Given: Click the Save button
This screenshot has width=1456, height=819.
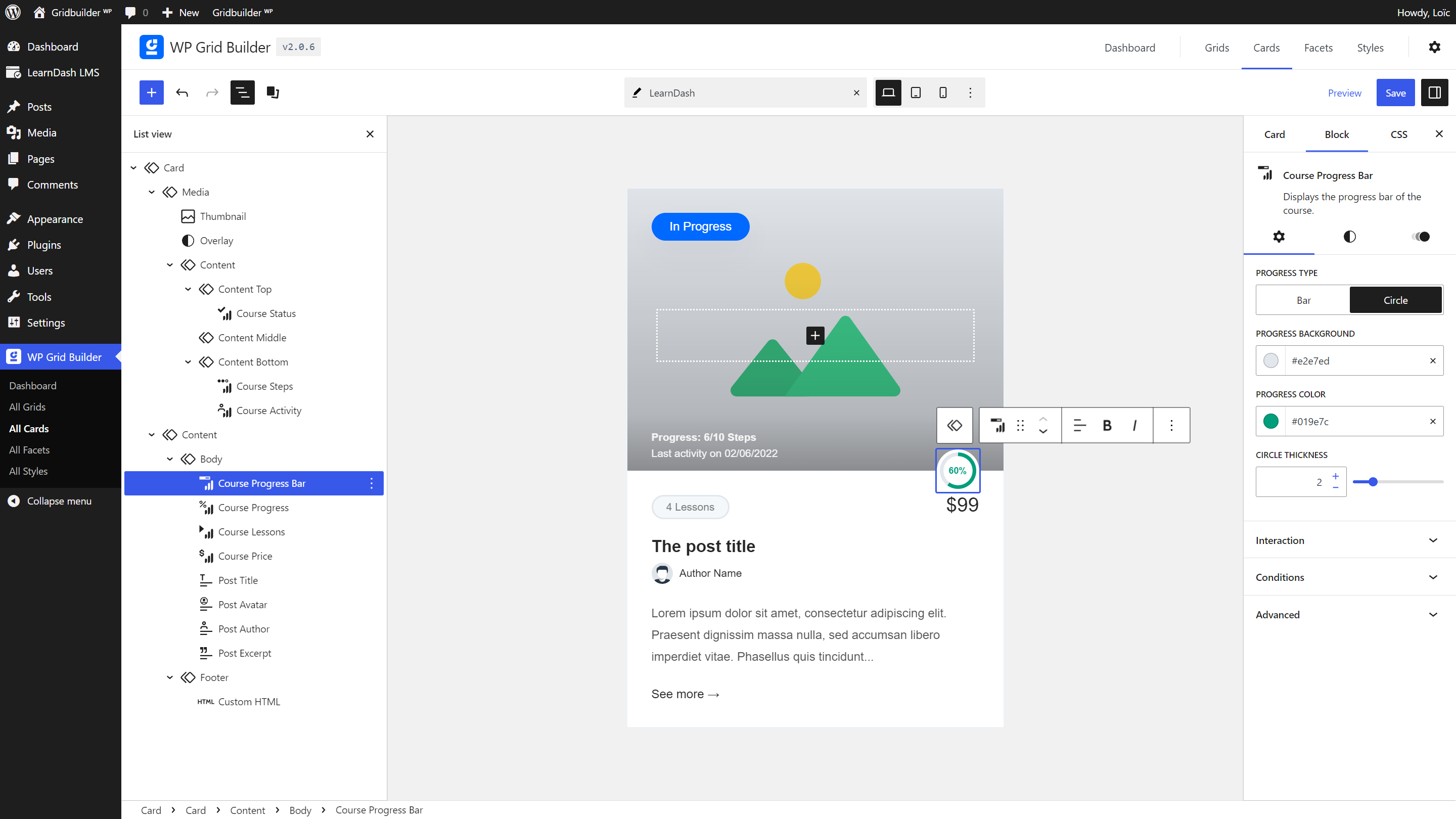Looking at the screenshot, I should point(1395,92).
